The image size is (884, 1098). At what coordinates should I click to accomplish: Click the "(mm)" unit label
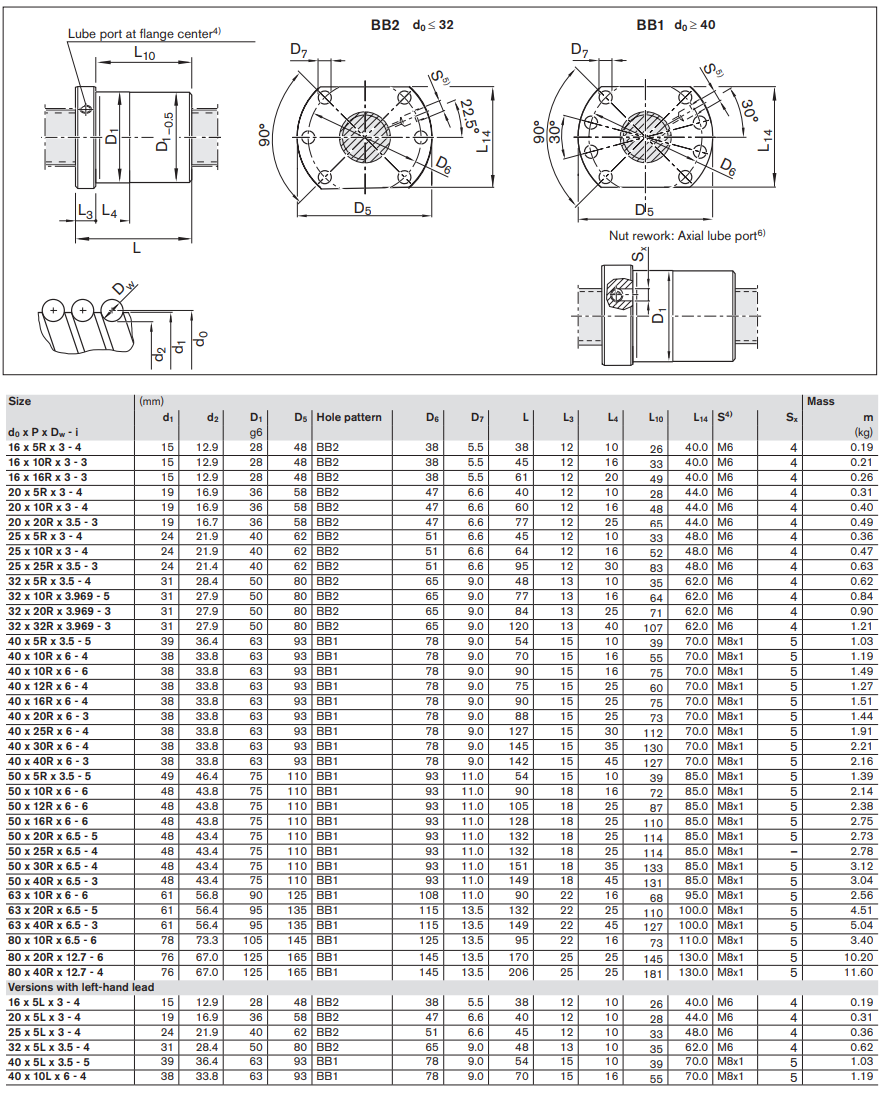151,401
